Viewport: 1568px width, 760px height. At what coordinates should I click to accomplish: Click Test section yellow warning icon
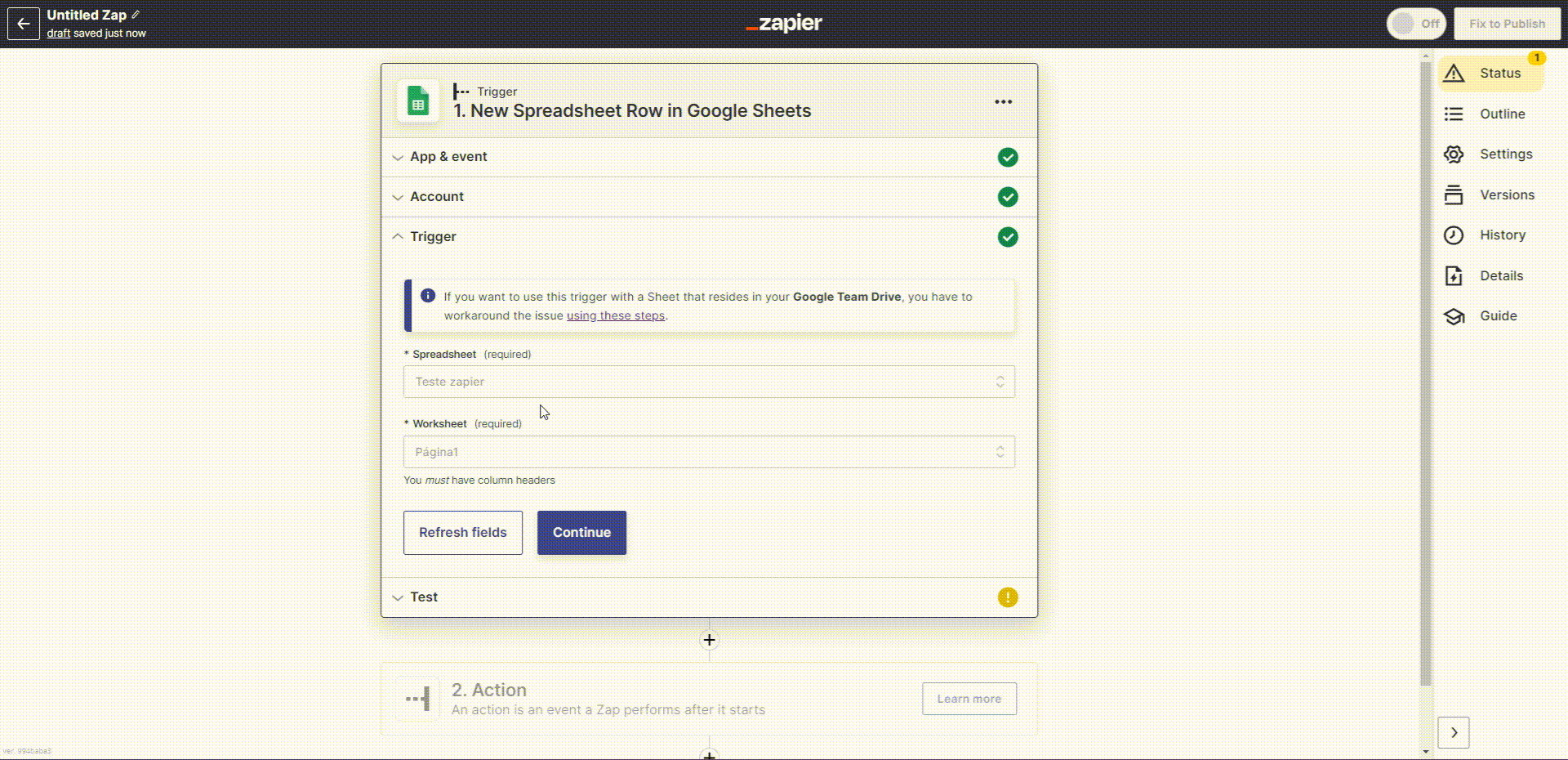1008,597
